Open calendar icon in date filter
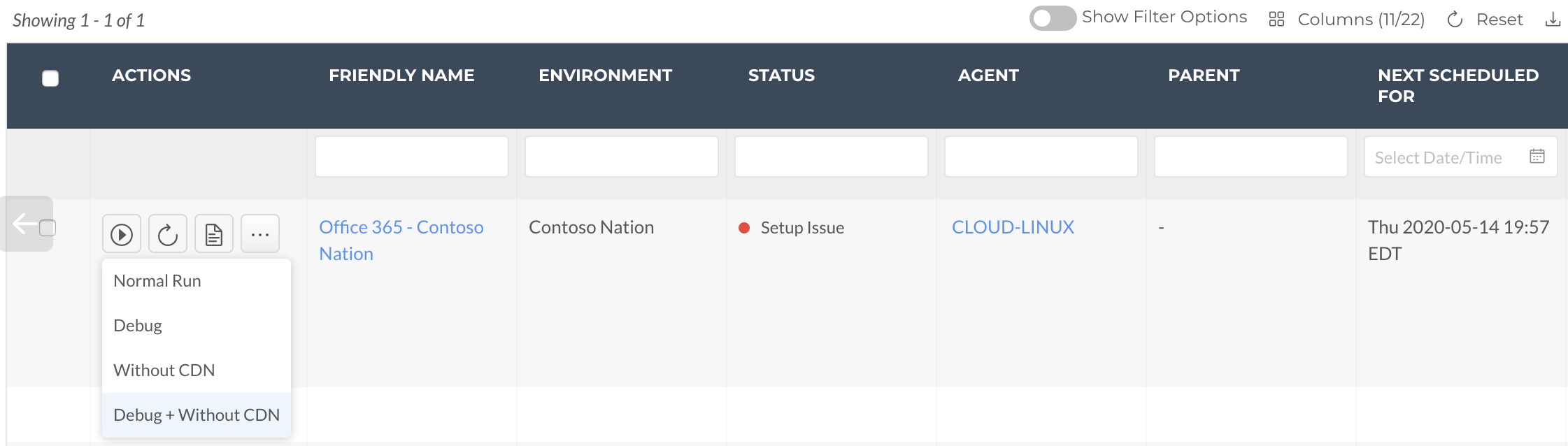 pyautogui.click(x=1537, y=157)
